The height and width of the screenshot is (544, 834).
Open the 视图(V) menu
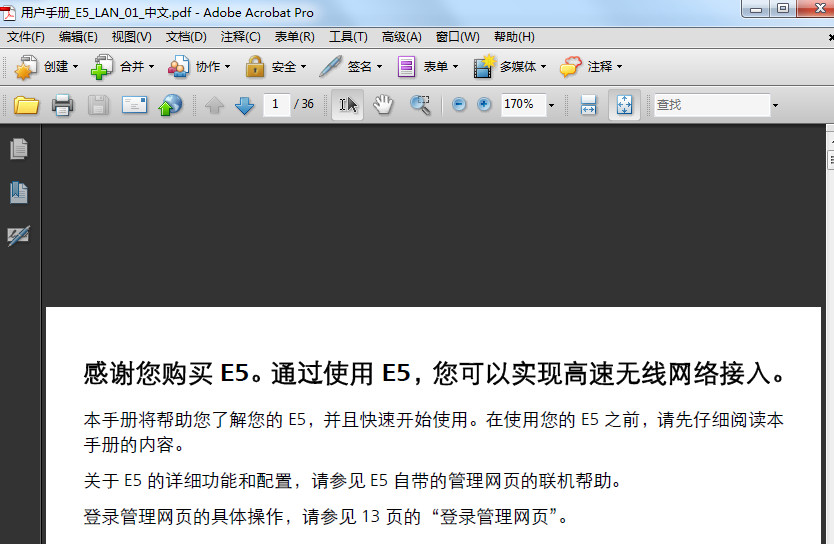point(131,37)
